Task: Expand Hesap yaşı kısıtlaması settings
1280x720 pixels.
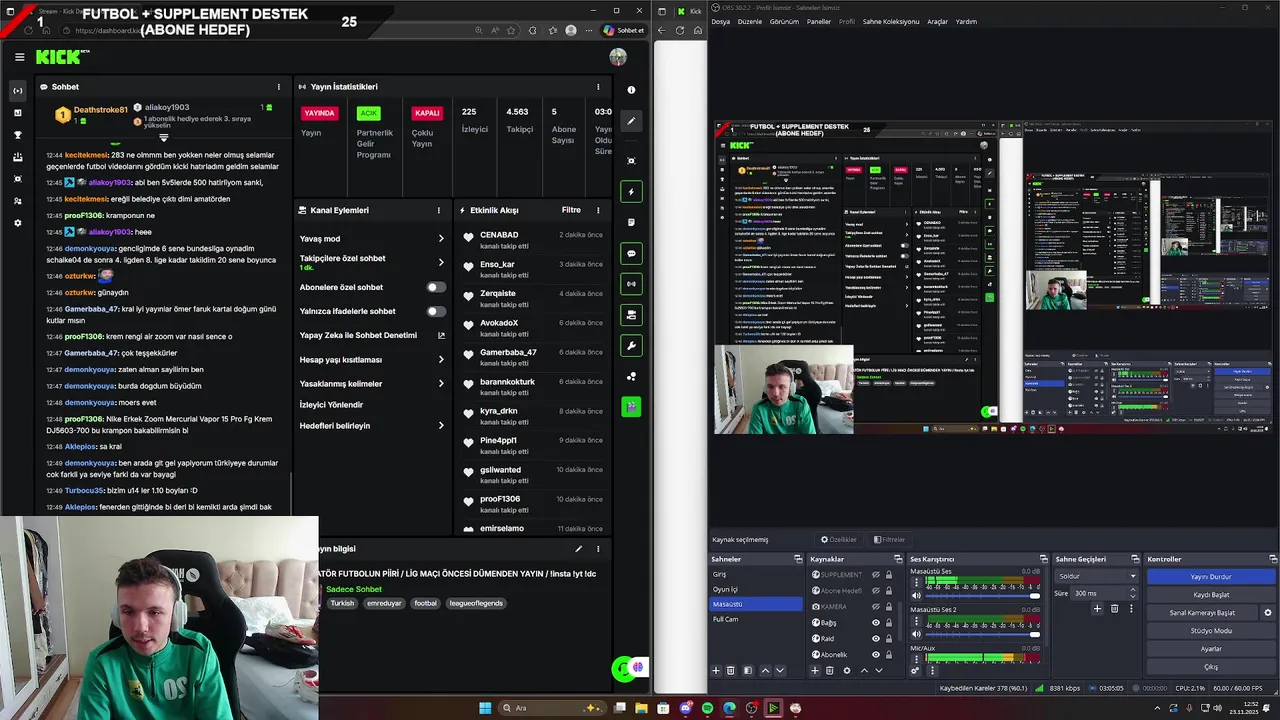Action: coord(441,359)
